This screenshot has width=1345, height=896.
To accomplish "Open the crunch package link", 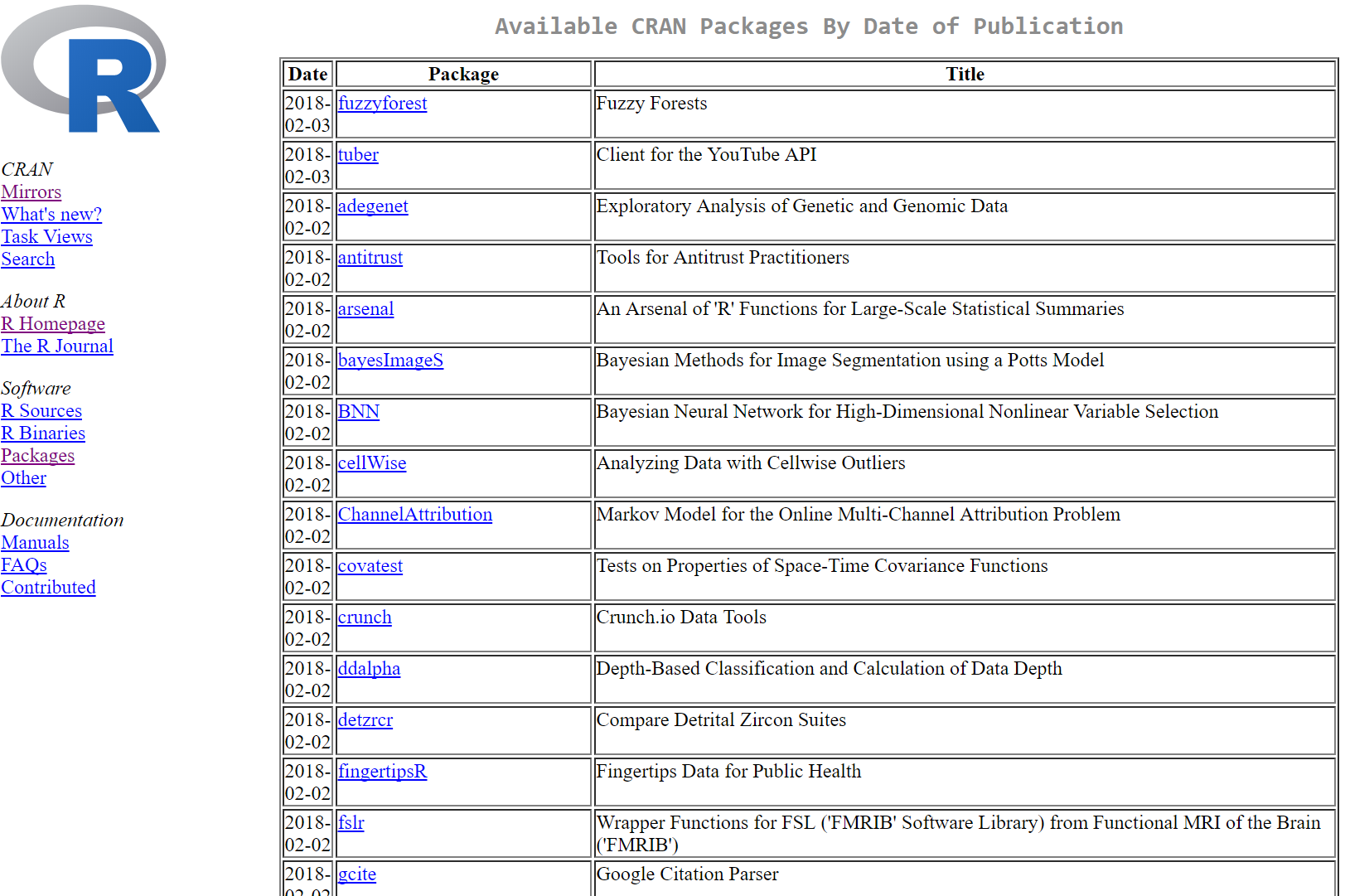I will pos(365,618).
